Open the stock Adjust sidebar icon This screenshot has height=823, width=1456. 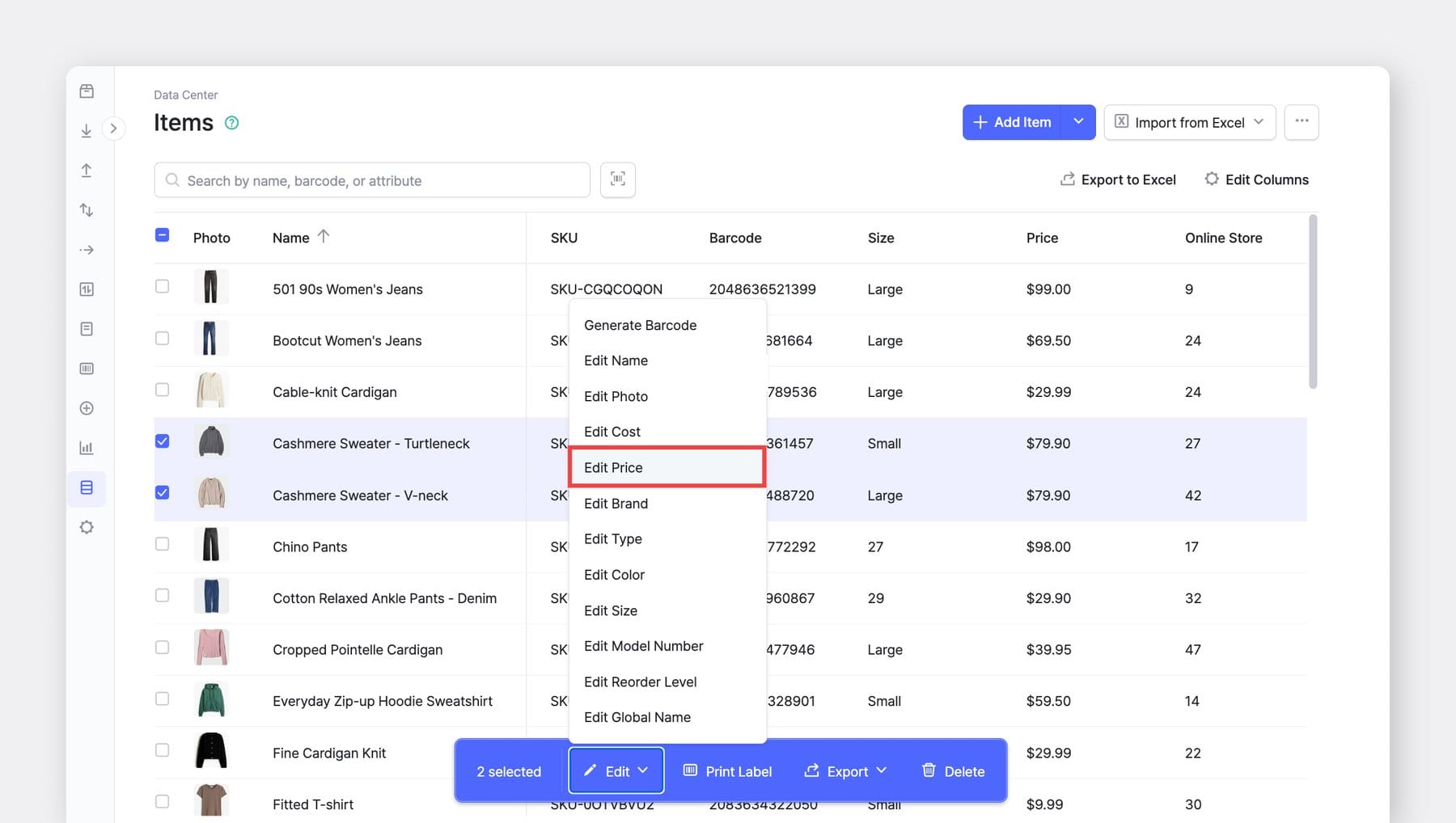[x=86, y=209]
